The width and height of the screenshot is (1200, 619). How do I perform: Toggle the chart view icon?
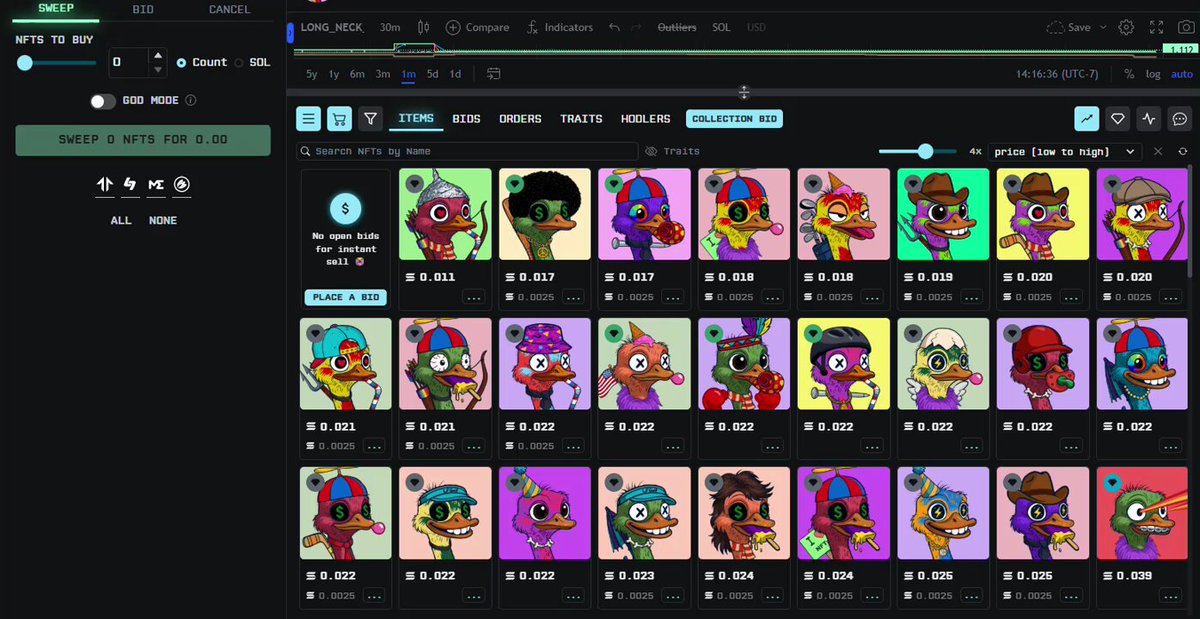point(1087,119)
